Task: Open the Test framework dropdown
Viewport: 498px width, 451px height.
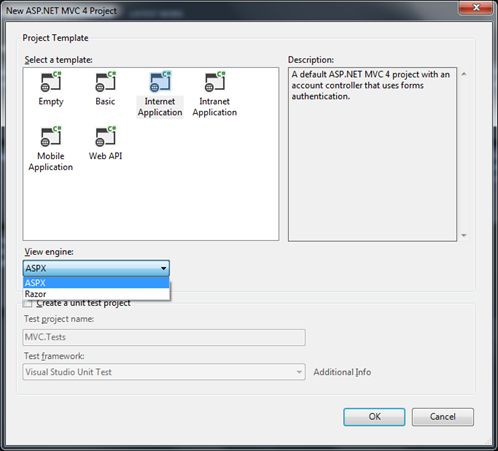Action: click(x=164, y=372)
